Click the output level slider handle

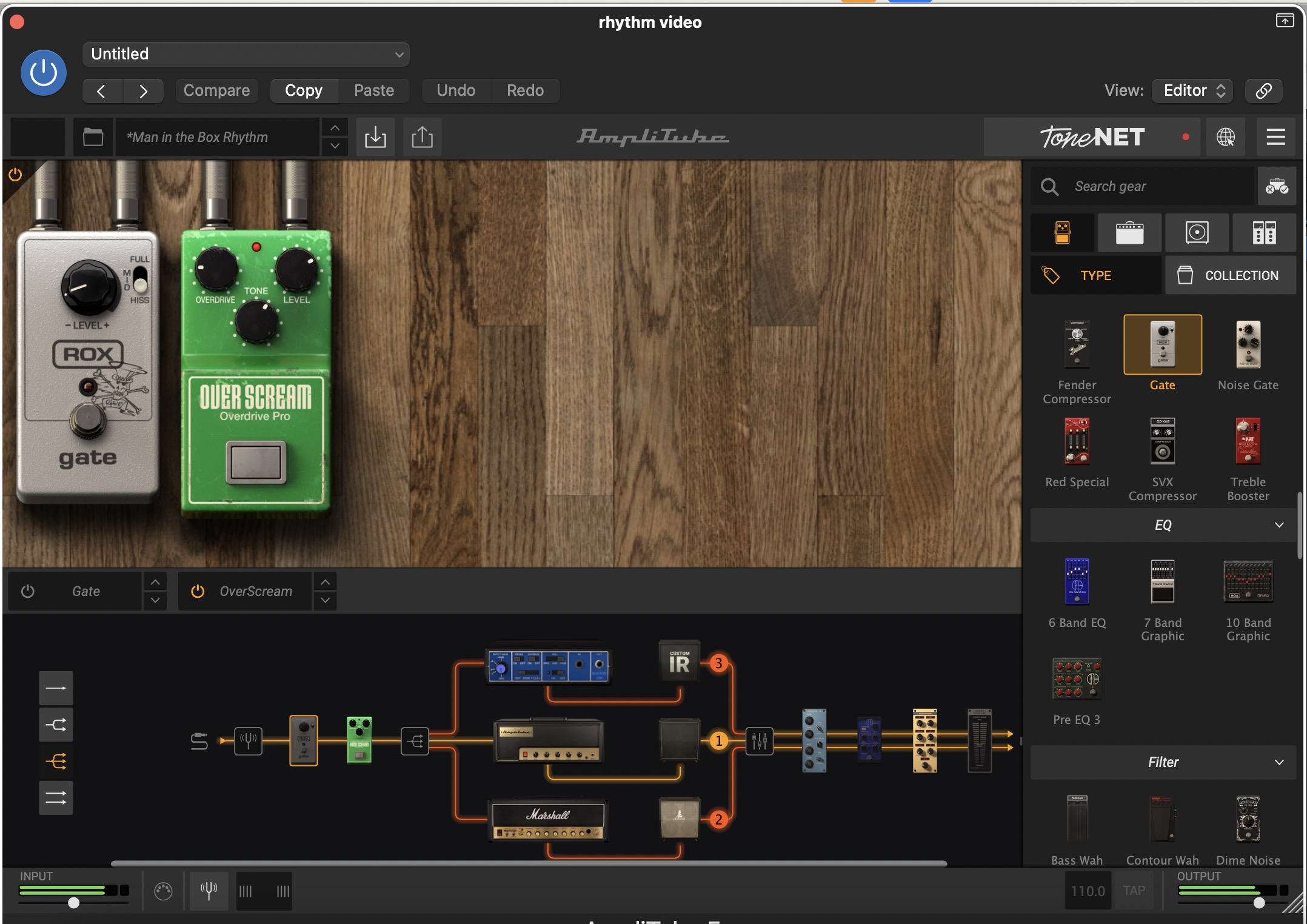coord(1259,903)
